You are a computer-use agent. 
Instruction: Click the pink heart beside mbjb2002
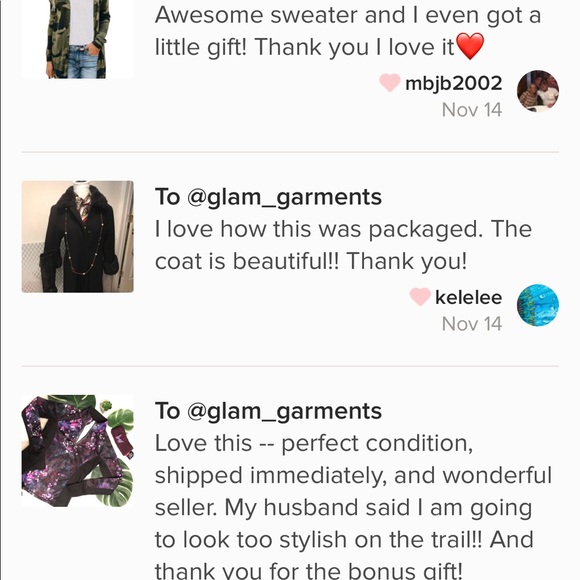tap(390, 83)
